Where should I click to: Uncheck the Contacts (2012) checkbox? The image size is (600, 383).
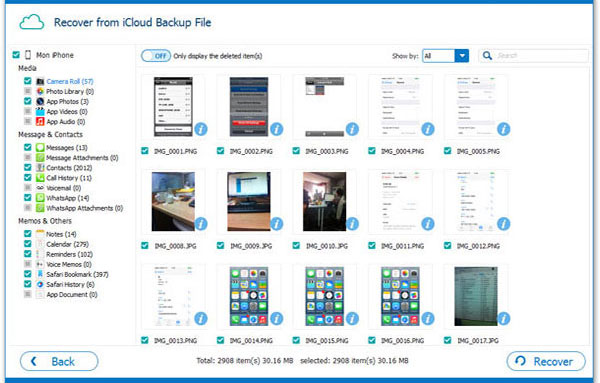[28, 167]
